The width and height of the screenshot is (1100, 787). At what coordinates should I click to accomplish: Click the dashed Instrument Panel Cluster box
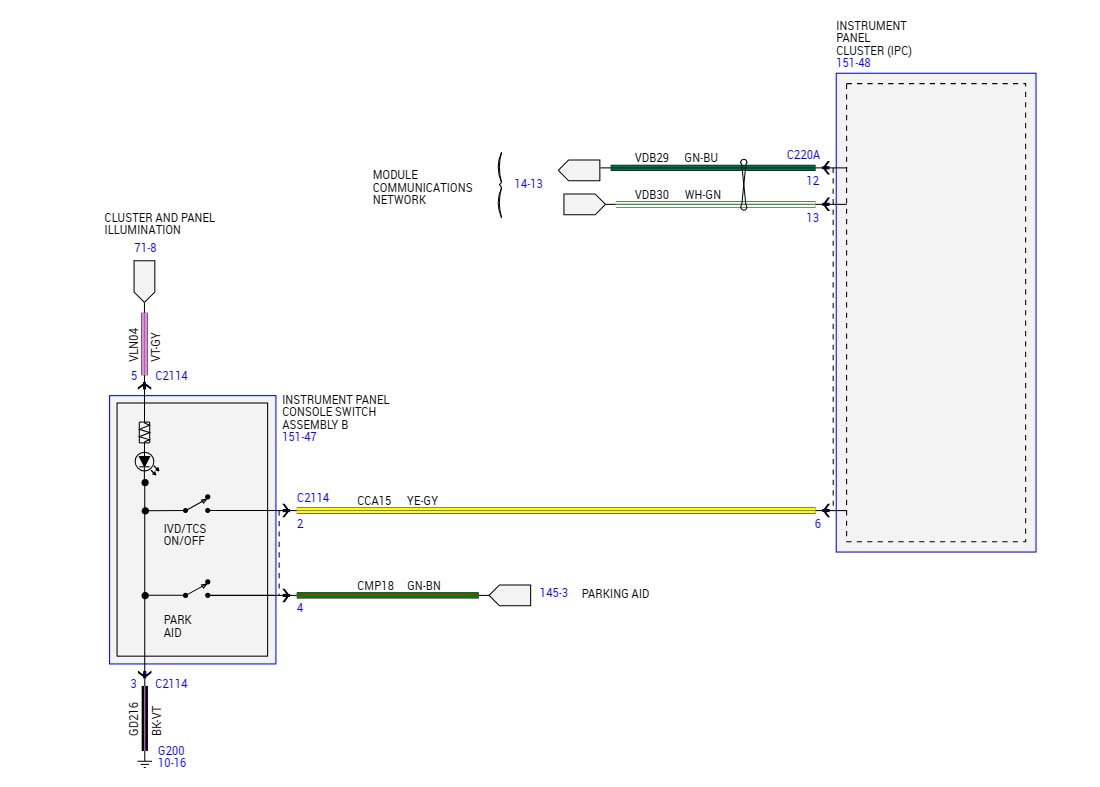pos(935,312)
